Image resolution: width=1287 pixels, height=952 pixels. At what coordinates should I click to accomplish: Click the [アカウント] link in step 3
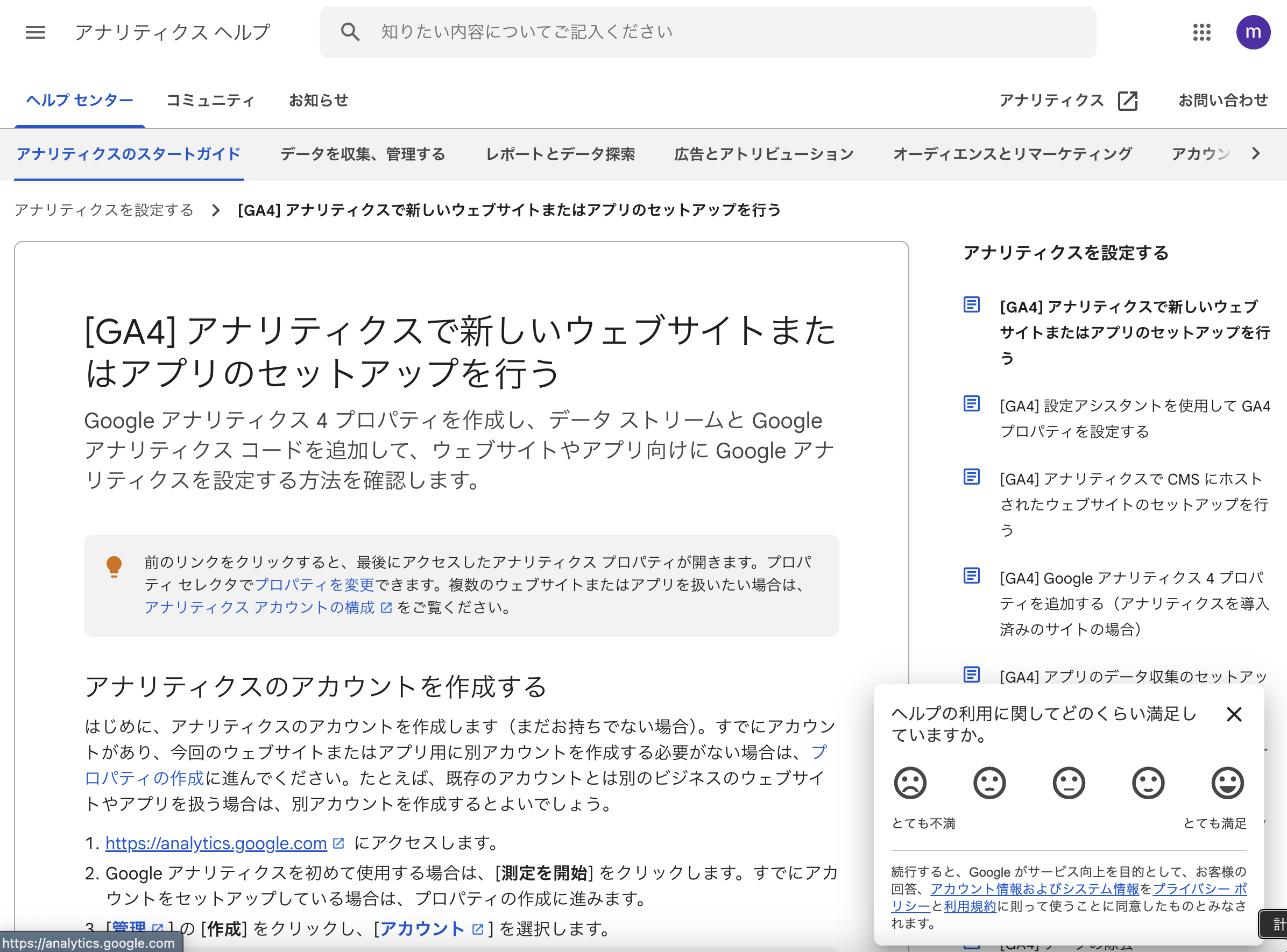(422, 929)
